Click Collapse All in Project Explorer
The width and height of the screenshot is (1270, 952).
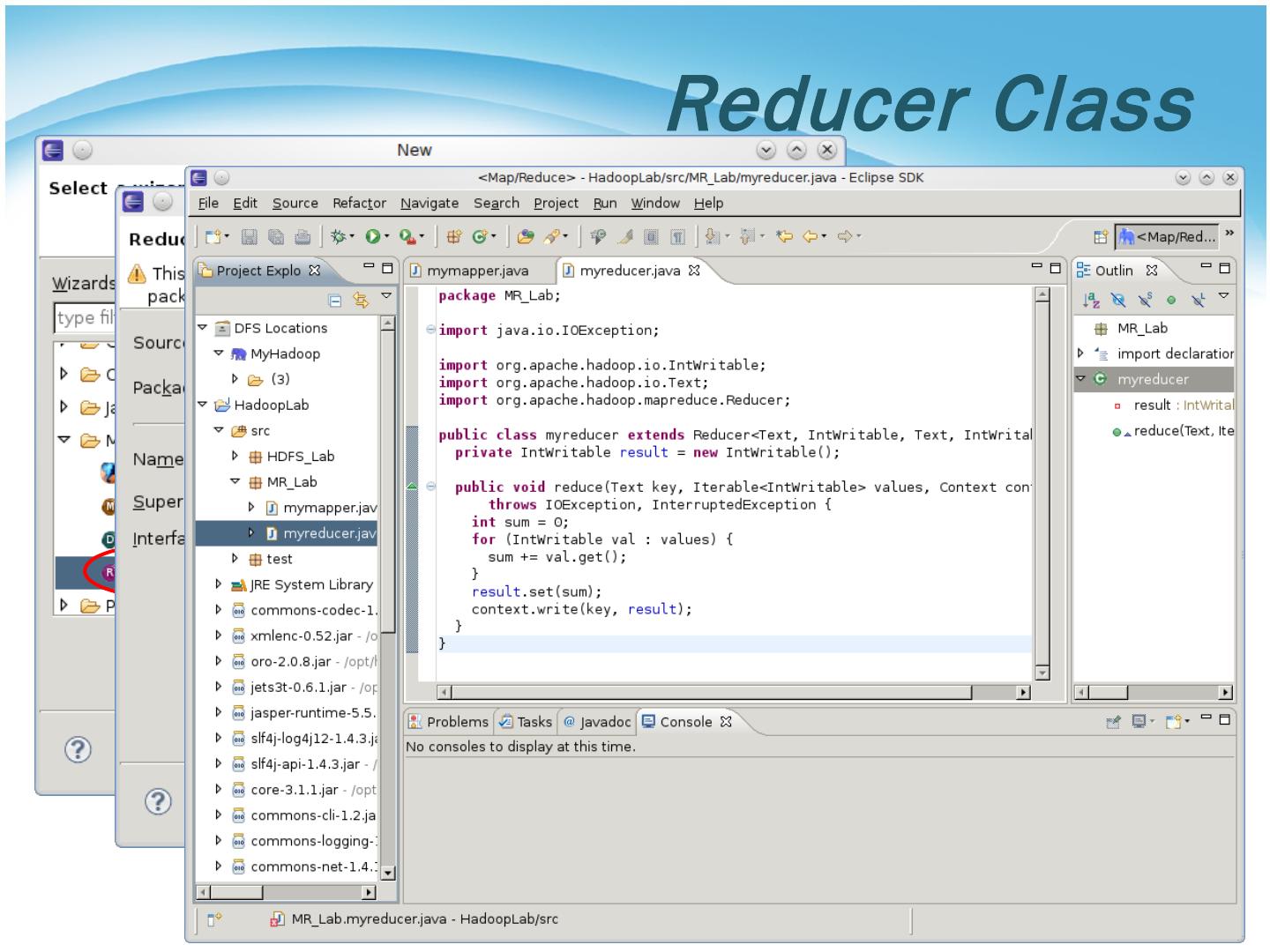tap(335, 301)
